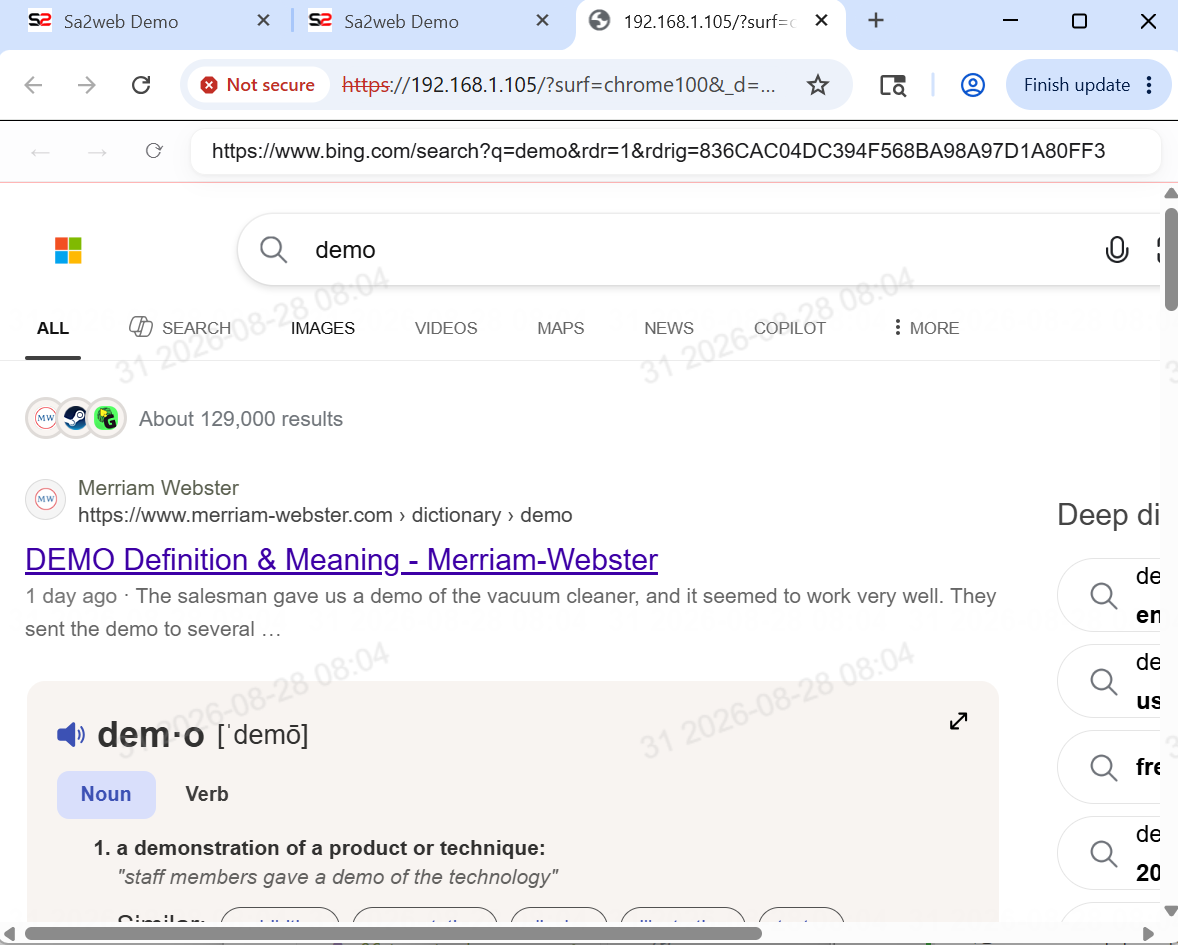1178x945 pixels.
Task: Click the inner page back arrow
Action: [x=41, y=152]
